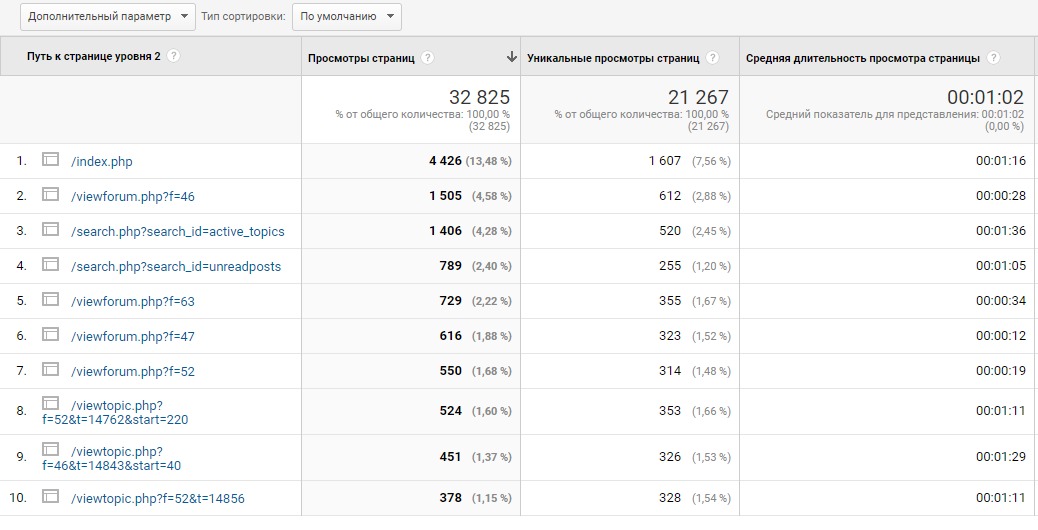
Task: Click the page icon beside /index.php
Action: pos(51,160)
